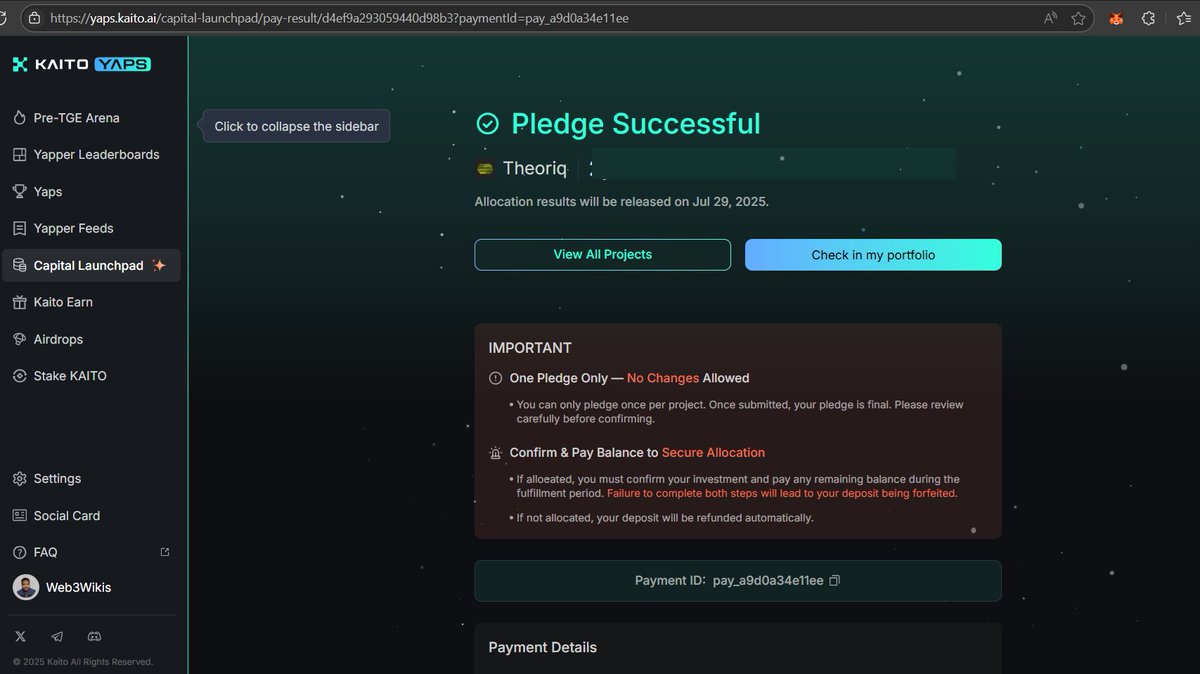Open the Kaito Yaps logo home link

point(82,64)
